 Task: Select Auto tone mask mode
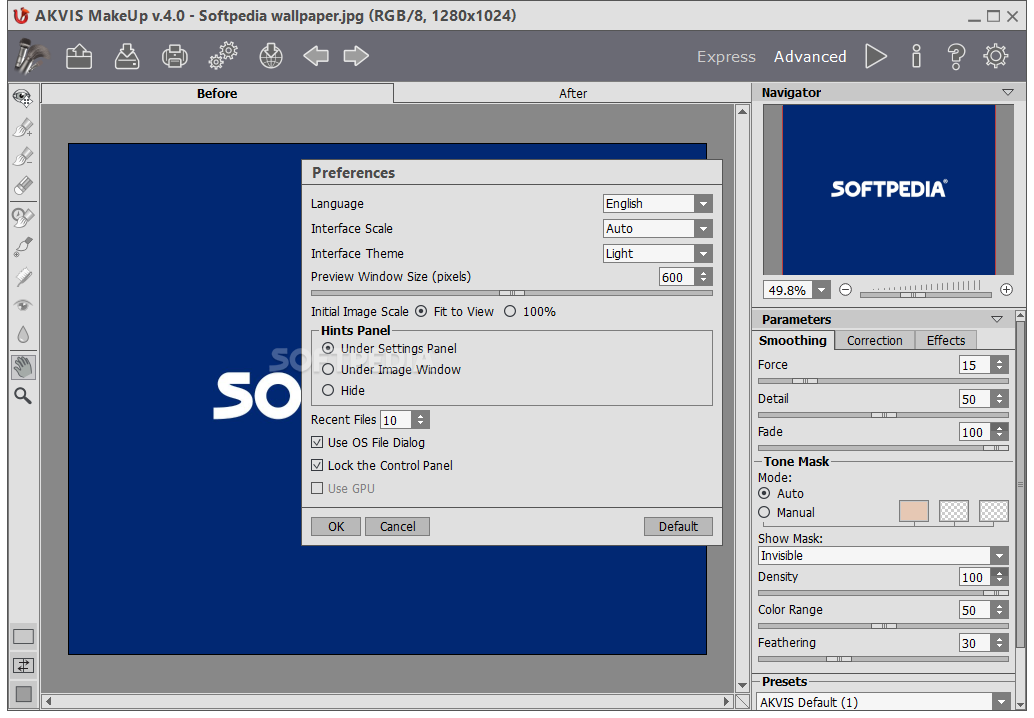click(764, 493)
